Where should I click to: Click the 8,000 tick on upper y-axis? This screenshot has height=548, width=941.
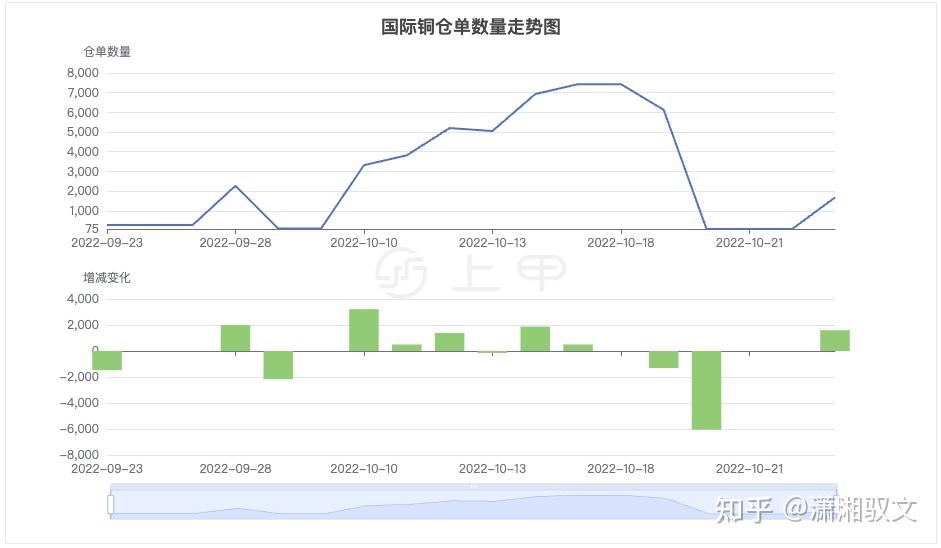click(82, 73)
